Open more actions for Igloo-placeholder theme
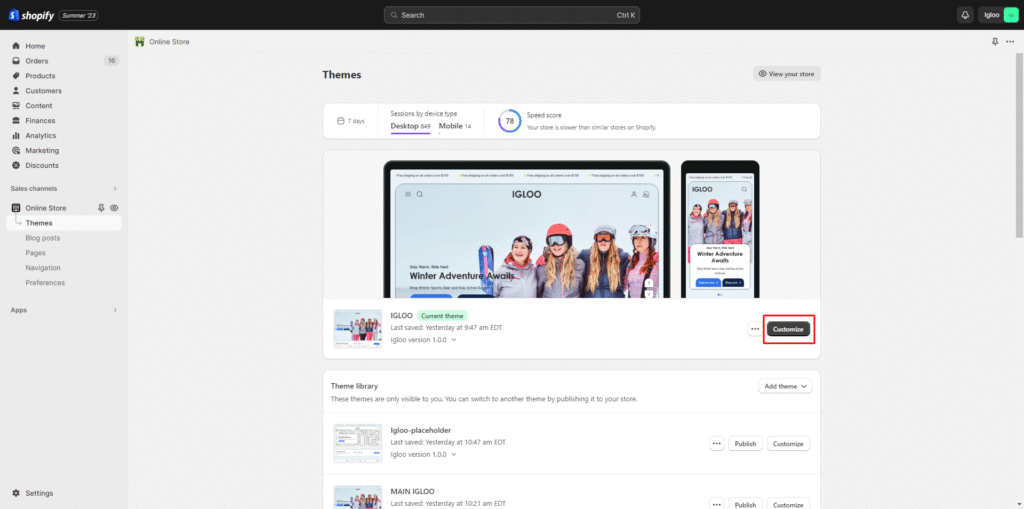Image resolution: width=1024 pixels, height=509 pixels. [716, 444]
